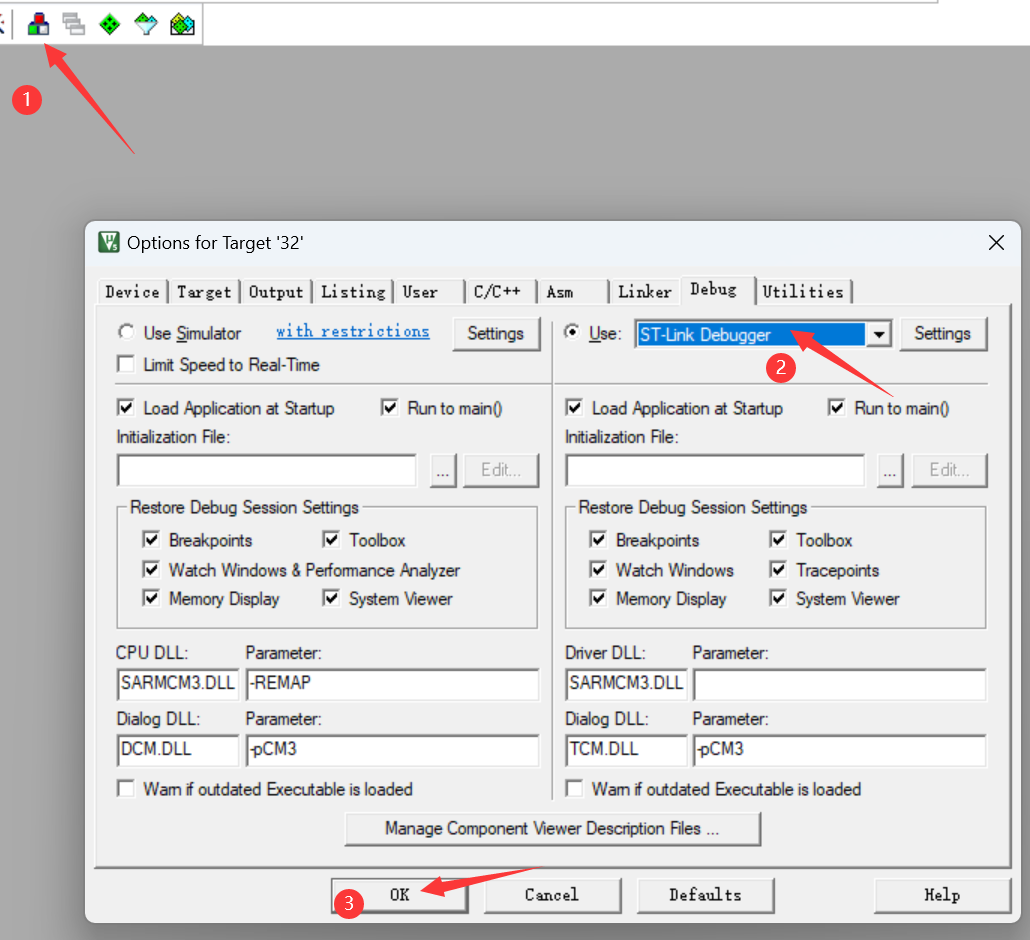This screenshot has height=940, width=1030.
Task: Select the Use hardware debugger radio button
Action: click(x=572, y=332)
